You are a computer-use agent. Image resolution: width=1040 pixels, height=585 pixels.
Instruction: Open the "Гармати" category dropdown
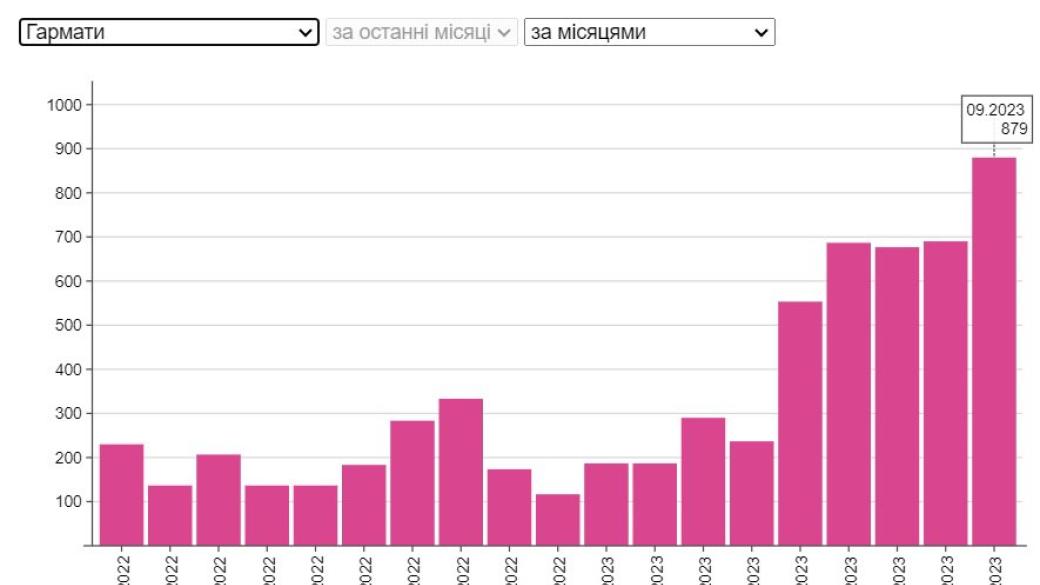[x=168, y=32]
